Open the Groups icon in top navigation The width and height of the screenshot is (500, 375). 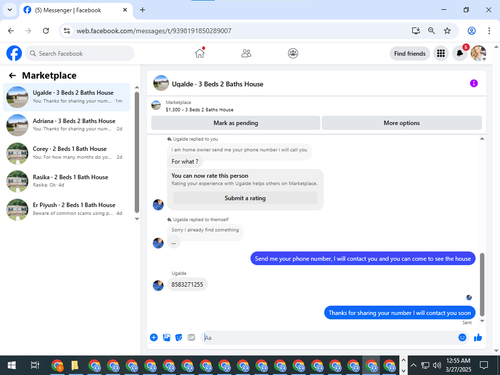click(x=293, y=53)
